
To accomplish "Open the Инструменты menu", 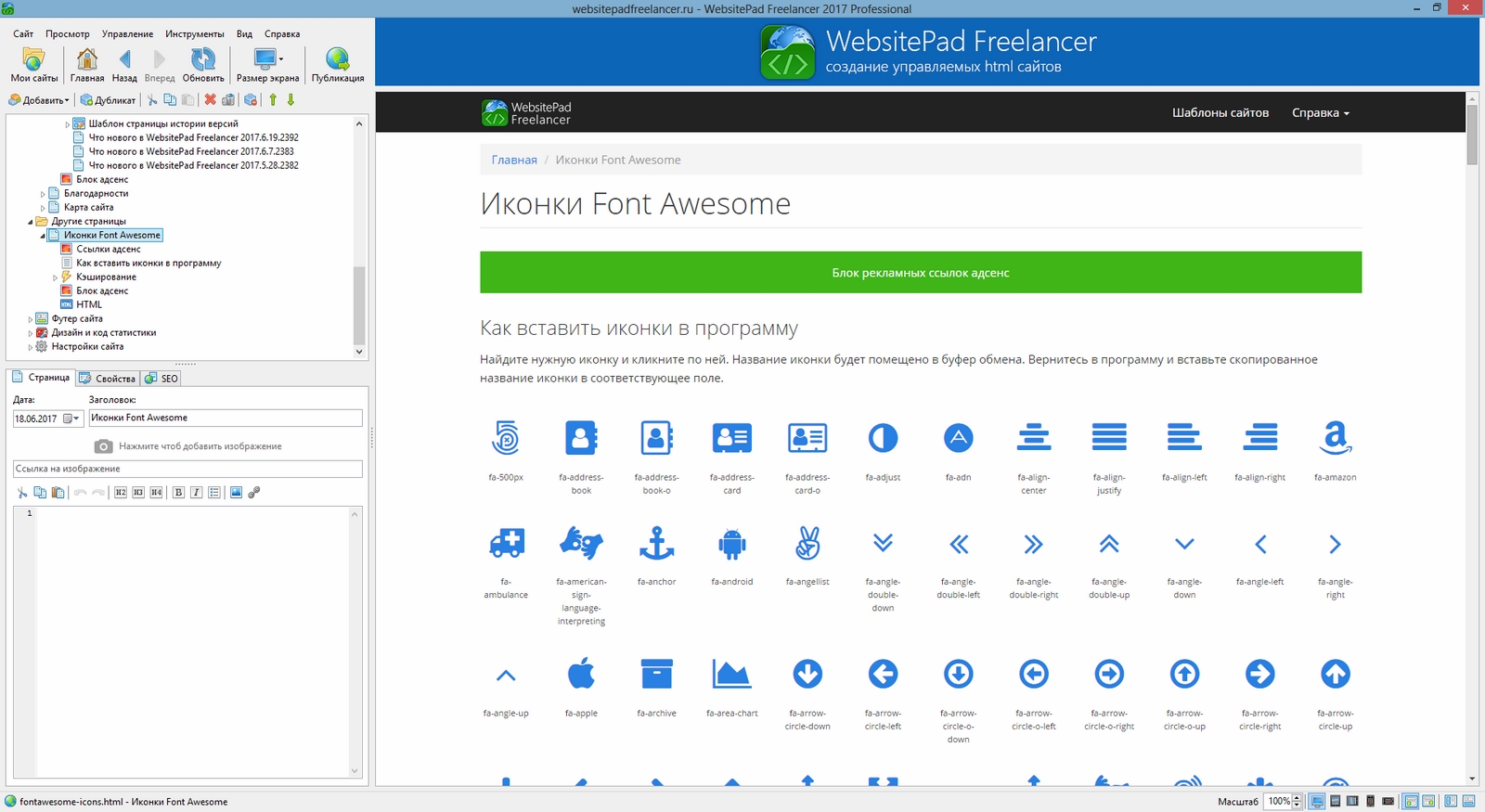I will tap(195, 33).
